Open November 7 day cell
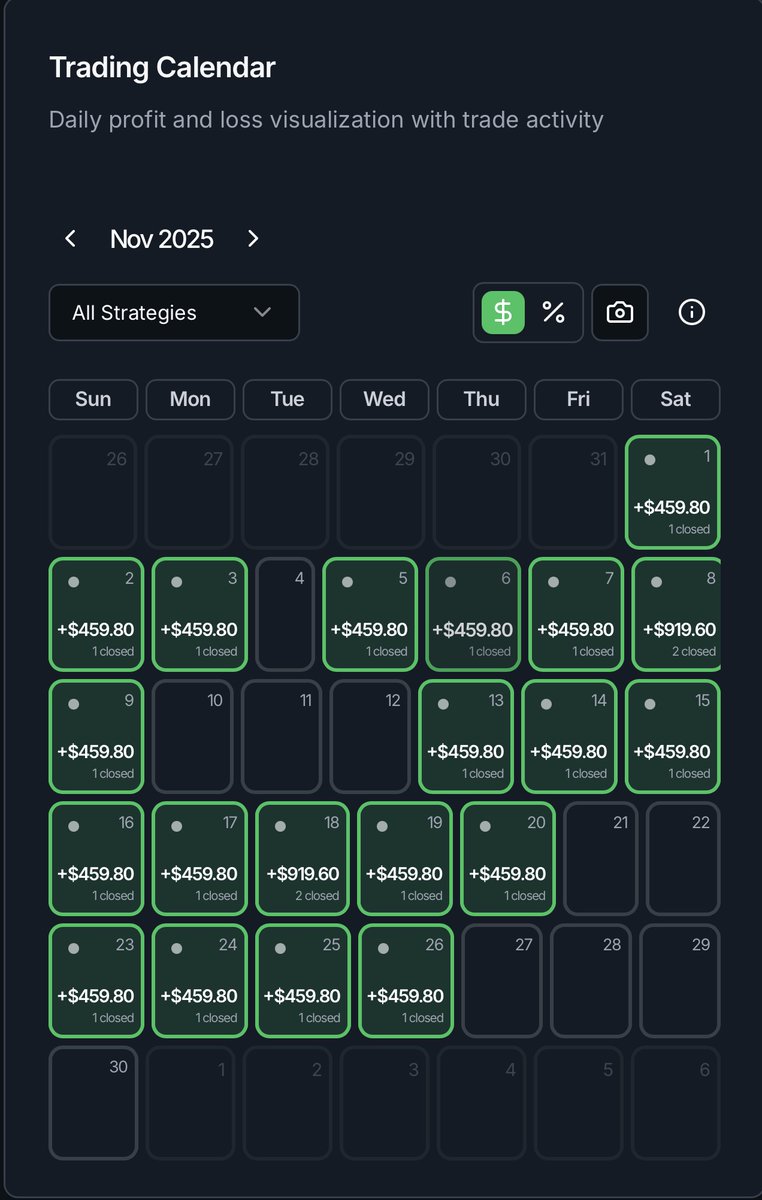 (x=576, y=614)
